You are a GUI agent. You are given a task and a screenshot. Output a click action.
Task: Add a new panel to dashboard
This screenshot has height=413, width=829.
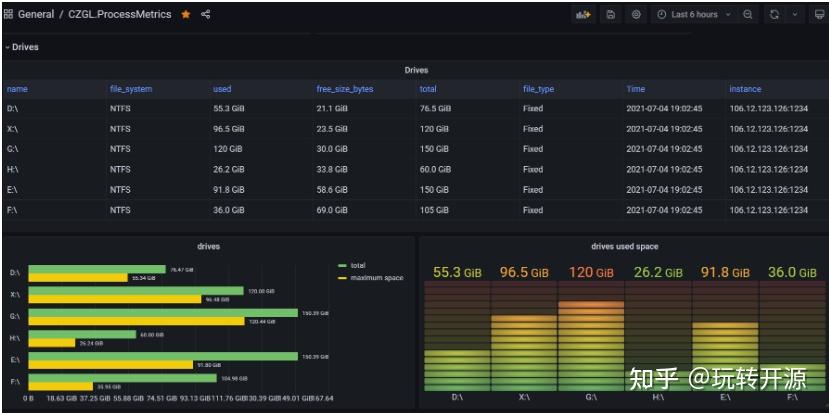coord(584,15)
